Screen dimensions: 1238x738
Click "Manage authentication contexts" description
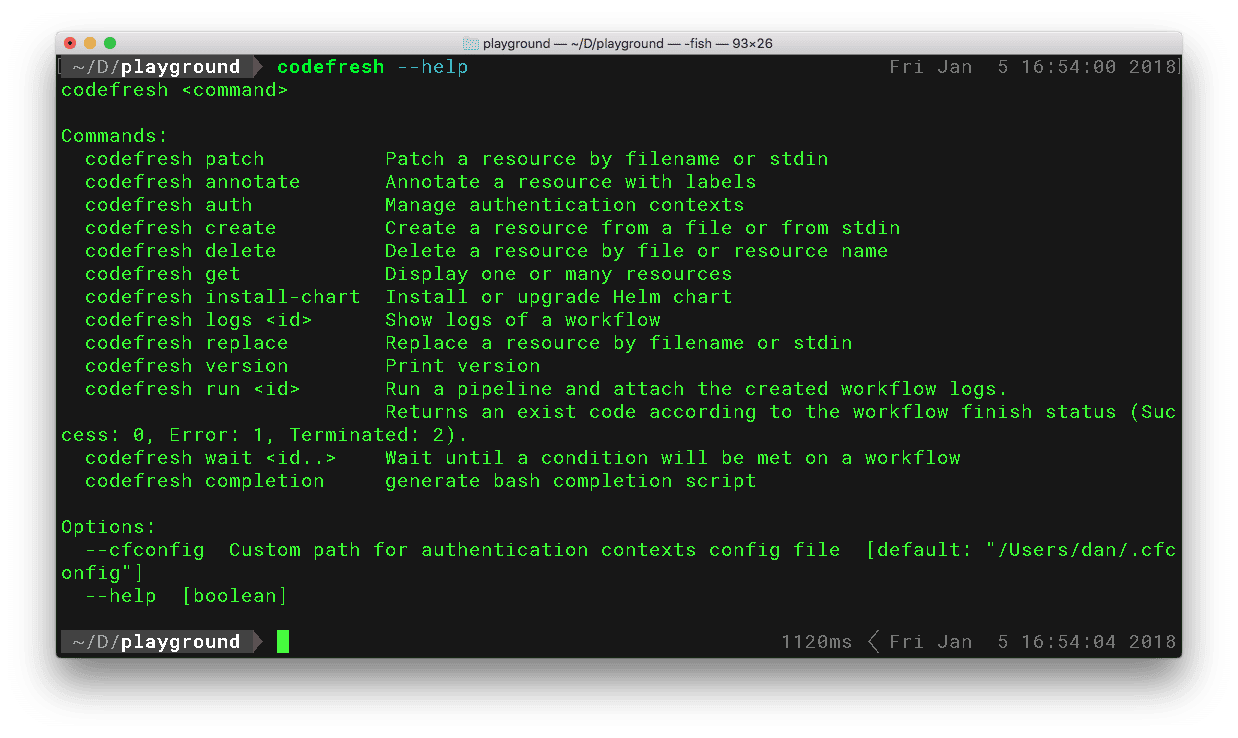tap(565, 205)
